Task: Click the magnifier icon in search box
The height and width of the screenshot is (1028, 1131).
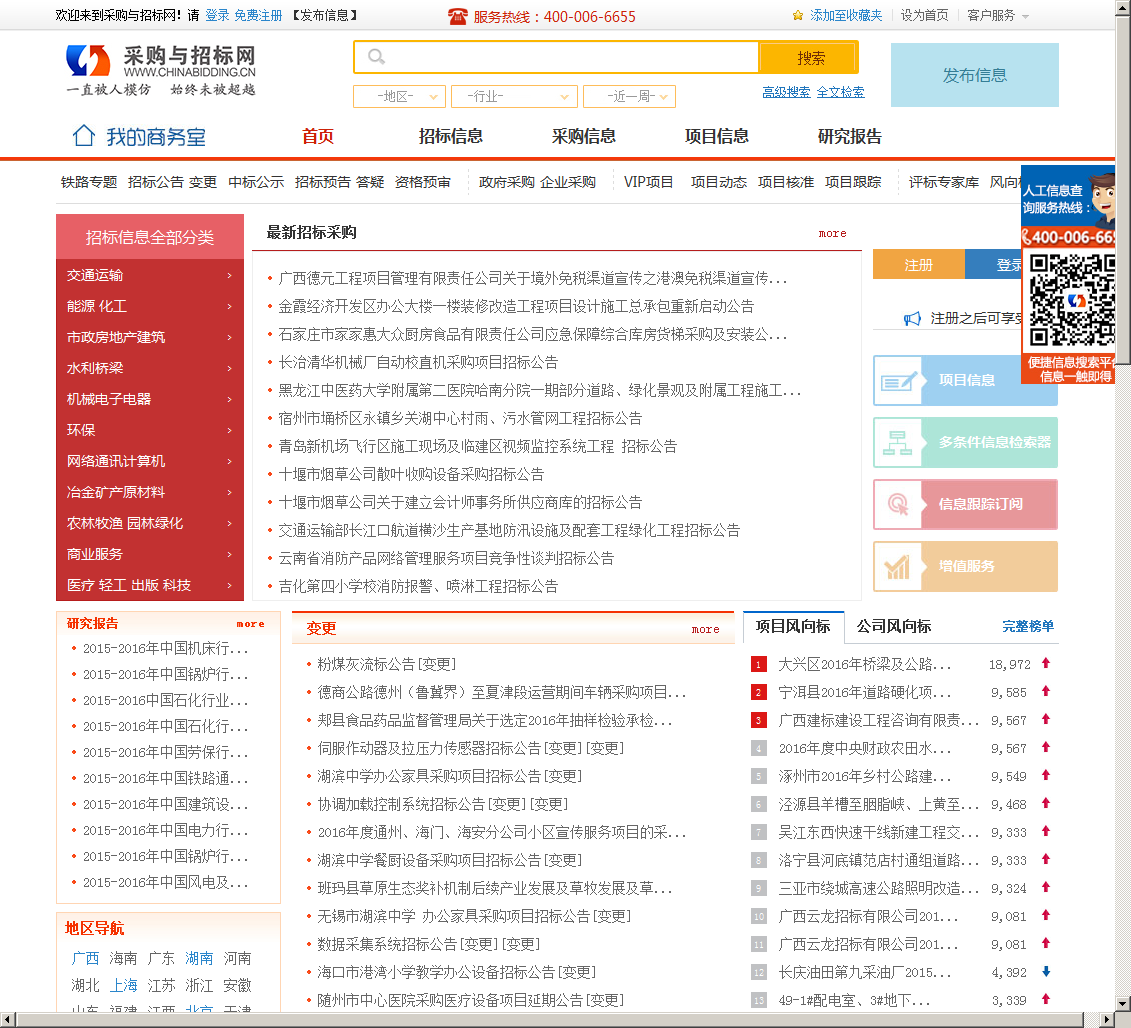Action: tap(376, 56)
